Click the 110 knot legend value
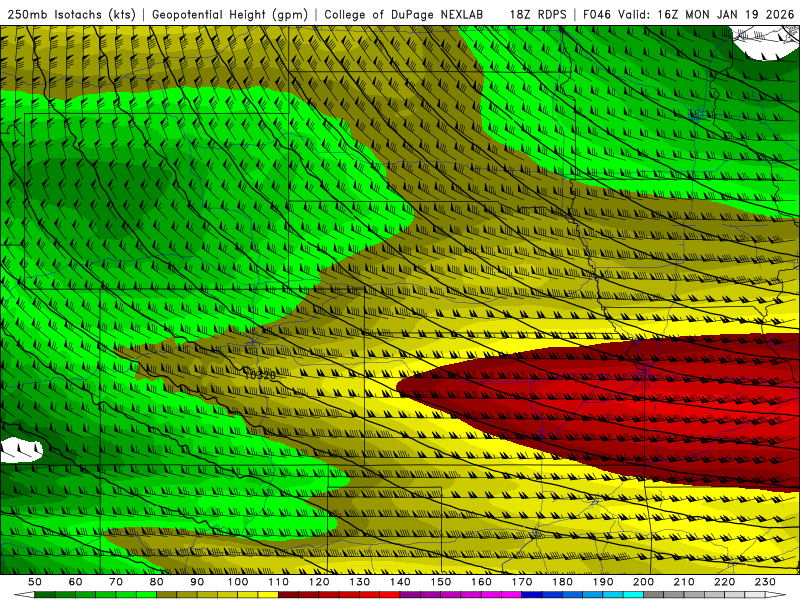 tap(279, 582)
